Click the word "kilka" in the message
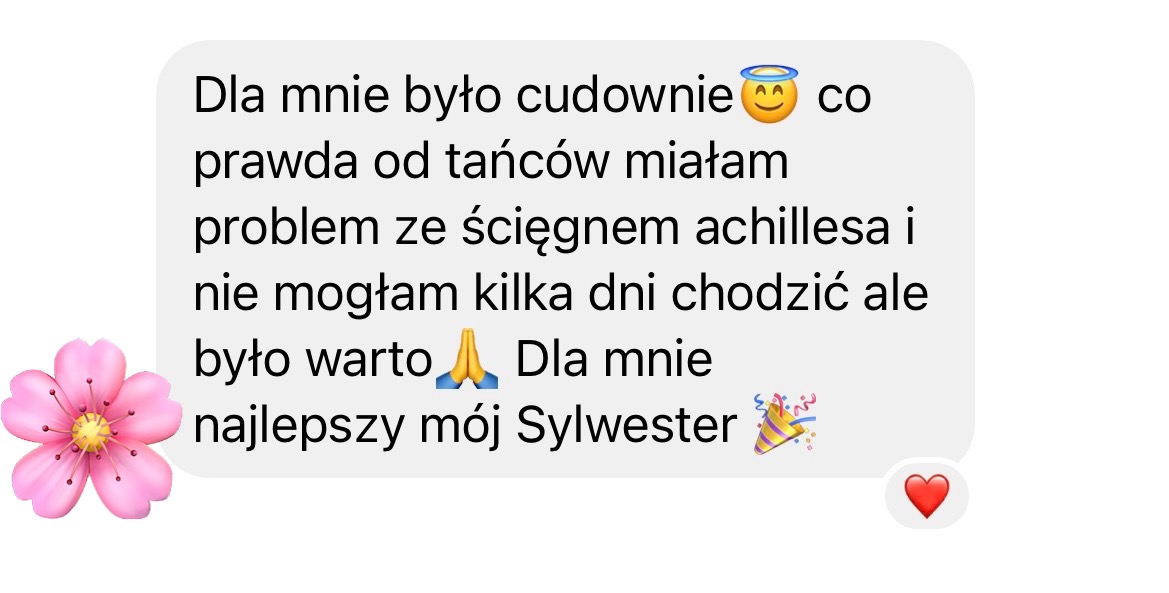1169x593 pixels. point(523,294)
